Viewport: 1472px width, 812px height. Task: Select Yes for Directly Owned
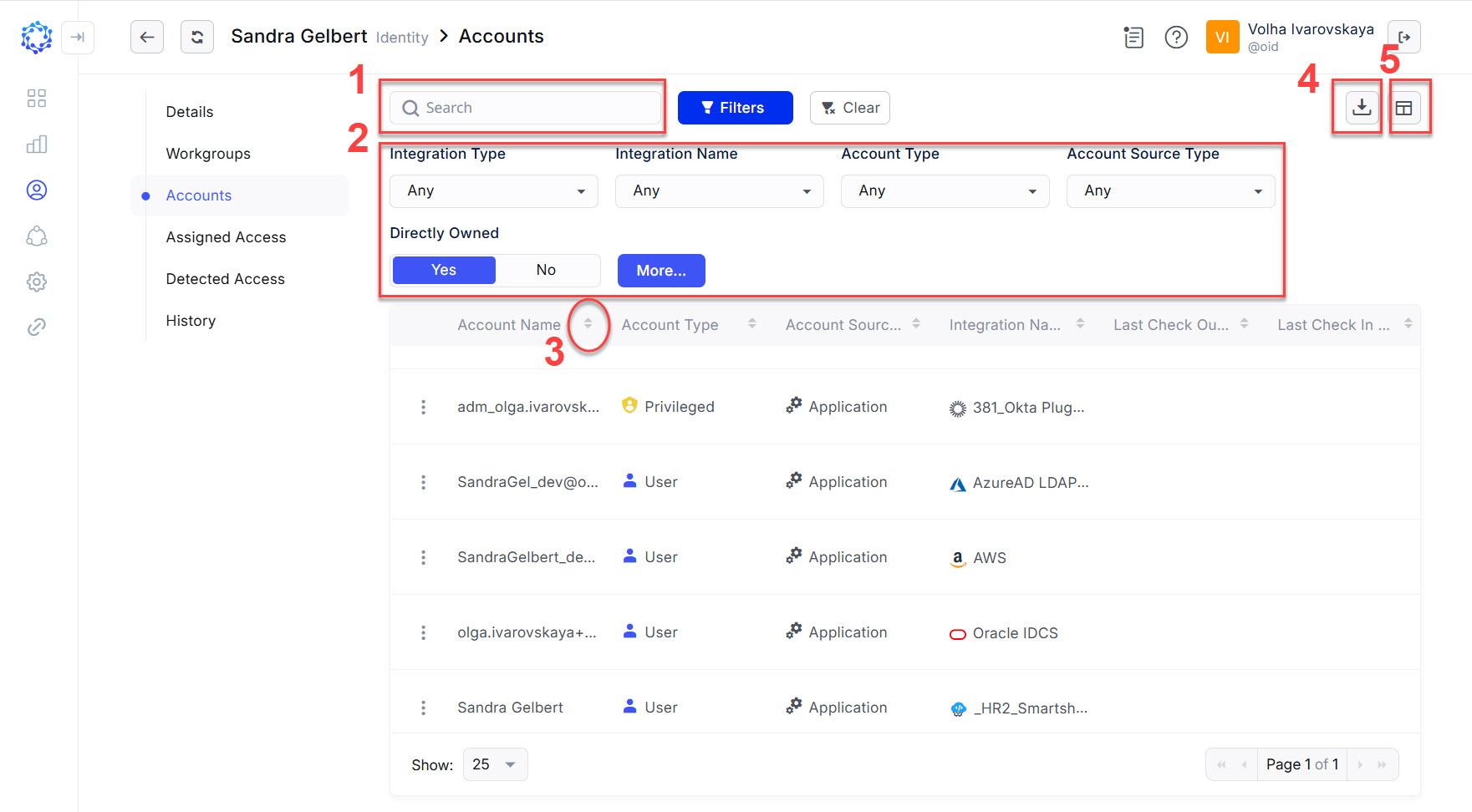443,270
